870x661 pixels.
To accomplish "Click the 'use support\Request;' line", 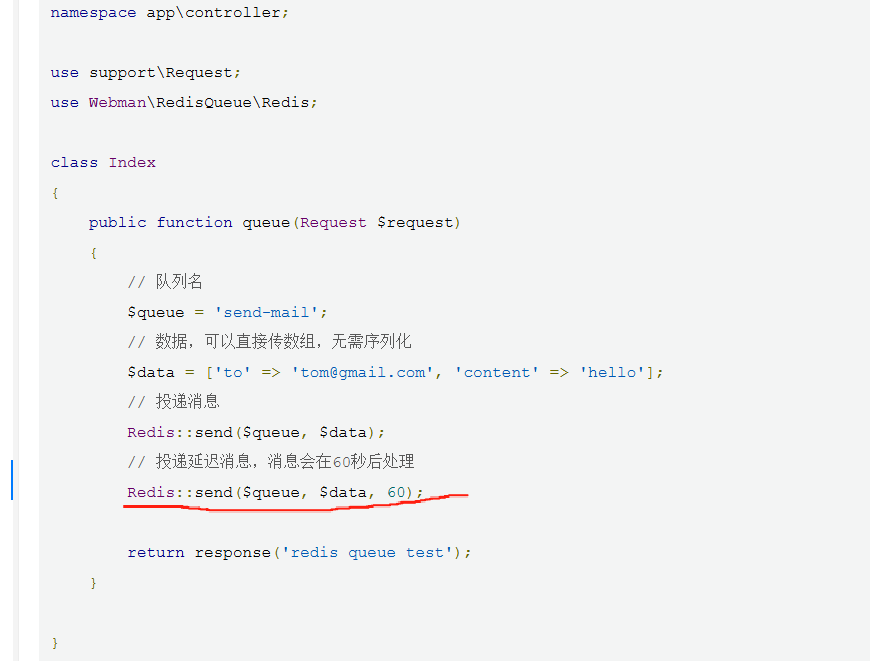I will (x=146, y=73).
